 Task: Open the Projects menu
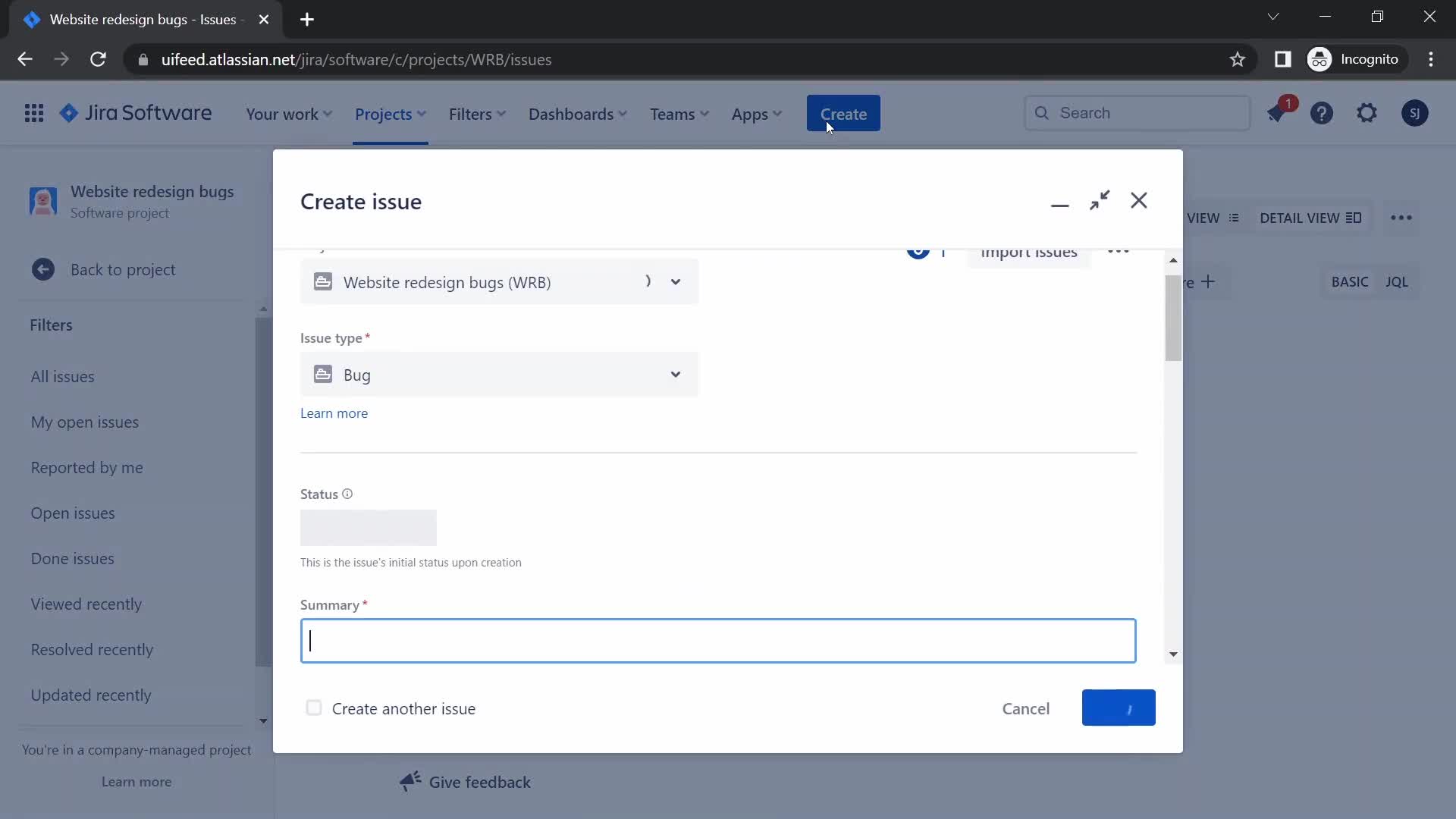390,113
